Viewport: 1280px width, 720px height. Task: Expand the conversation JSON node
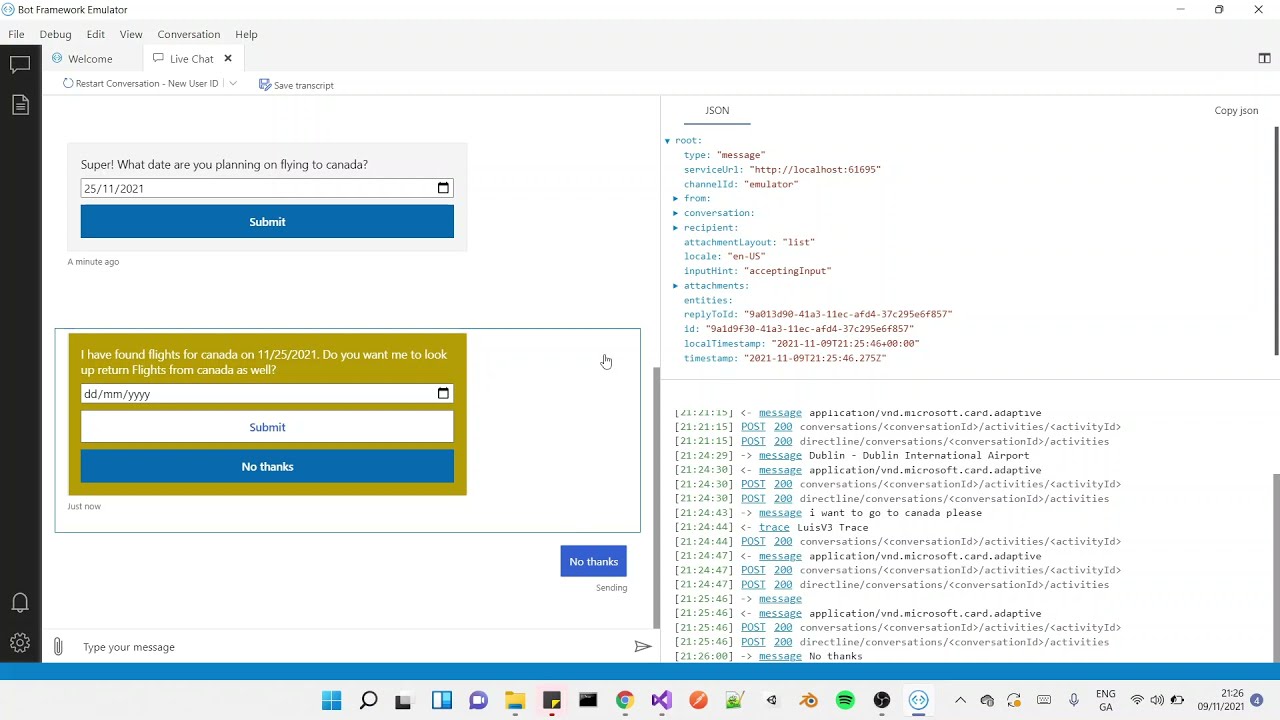(x=675, y=213)
